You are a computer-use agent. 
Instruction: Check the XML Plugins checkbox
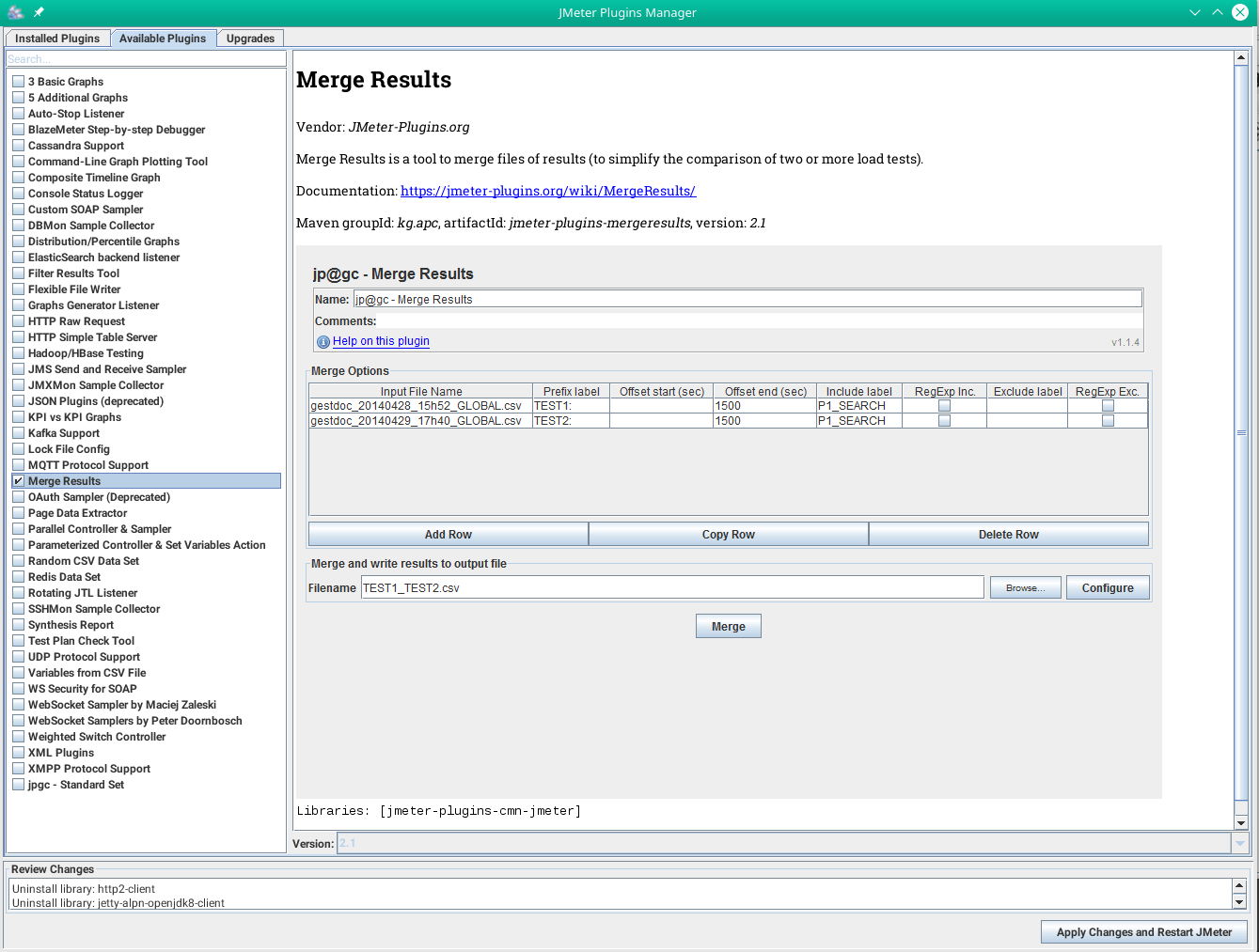pyautogui.click(x=18, y=753)
